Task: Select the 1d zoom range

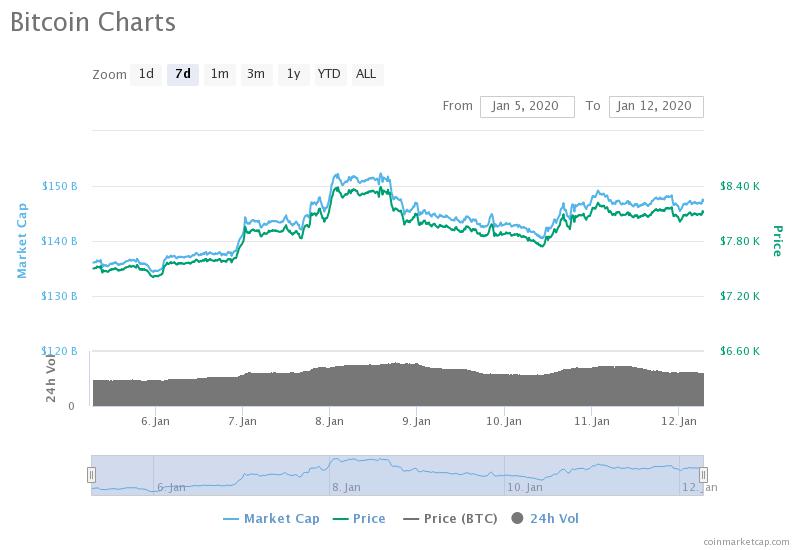Action: [146, 74]
